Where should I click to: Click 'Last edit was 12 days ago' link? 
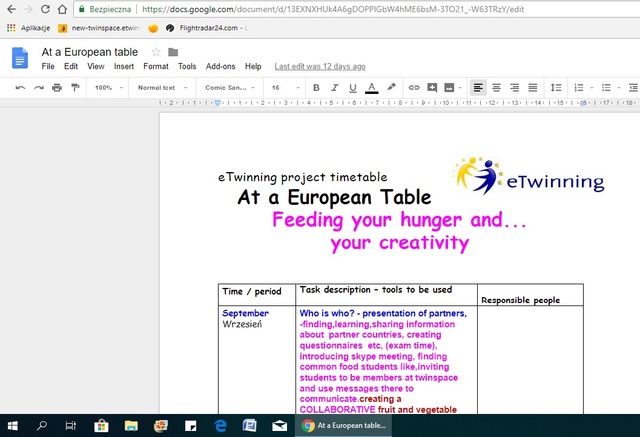(x=320, y=67)
